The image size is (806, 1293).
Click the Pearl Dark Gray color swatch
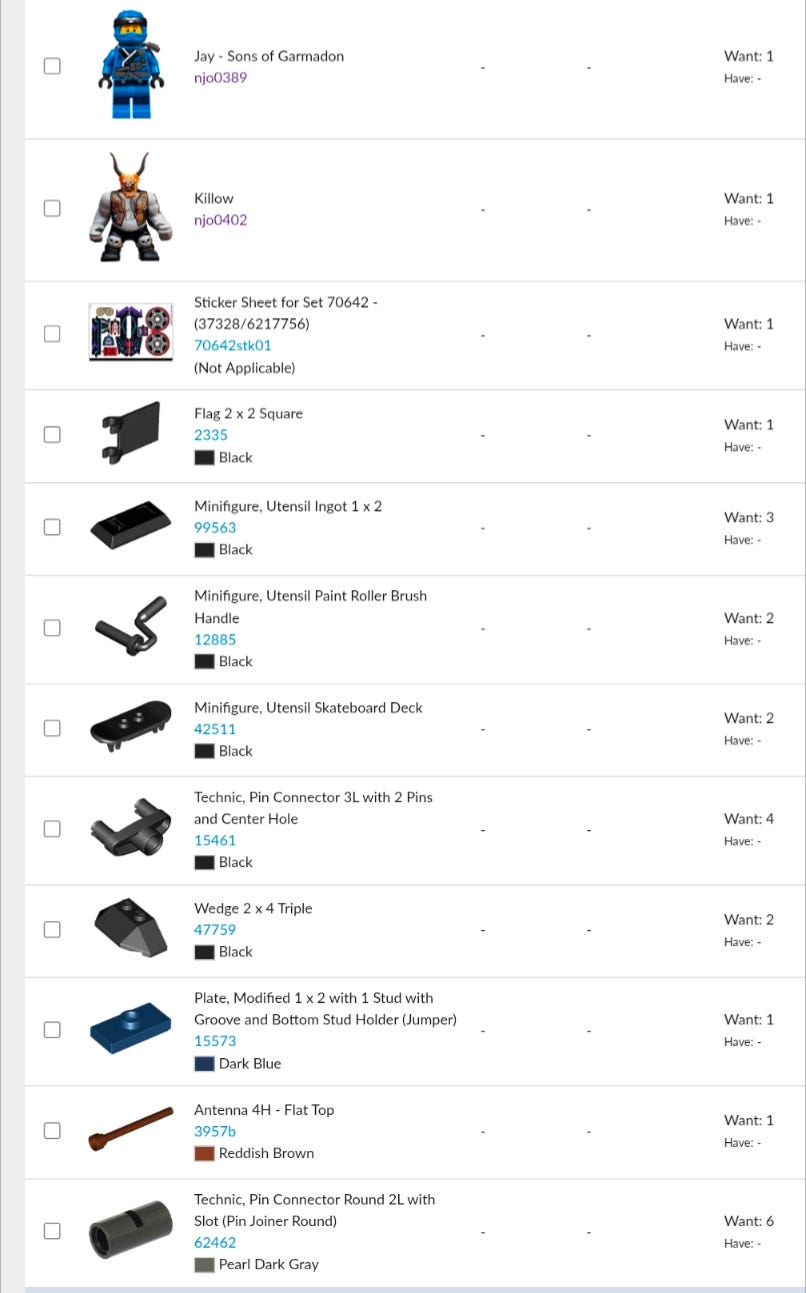click(x=205, y=1264)
